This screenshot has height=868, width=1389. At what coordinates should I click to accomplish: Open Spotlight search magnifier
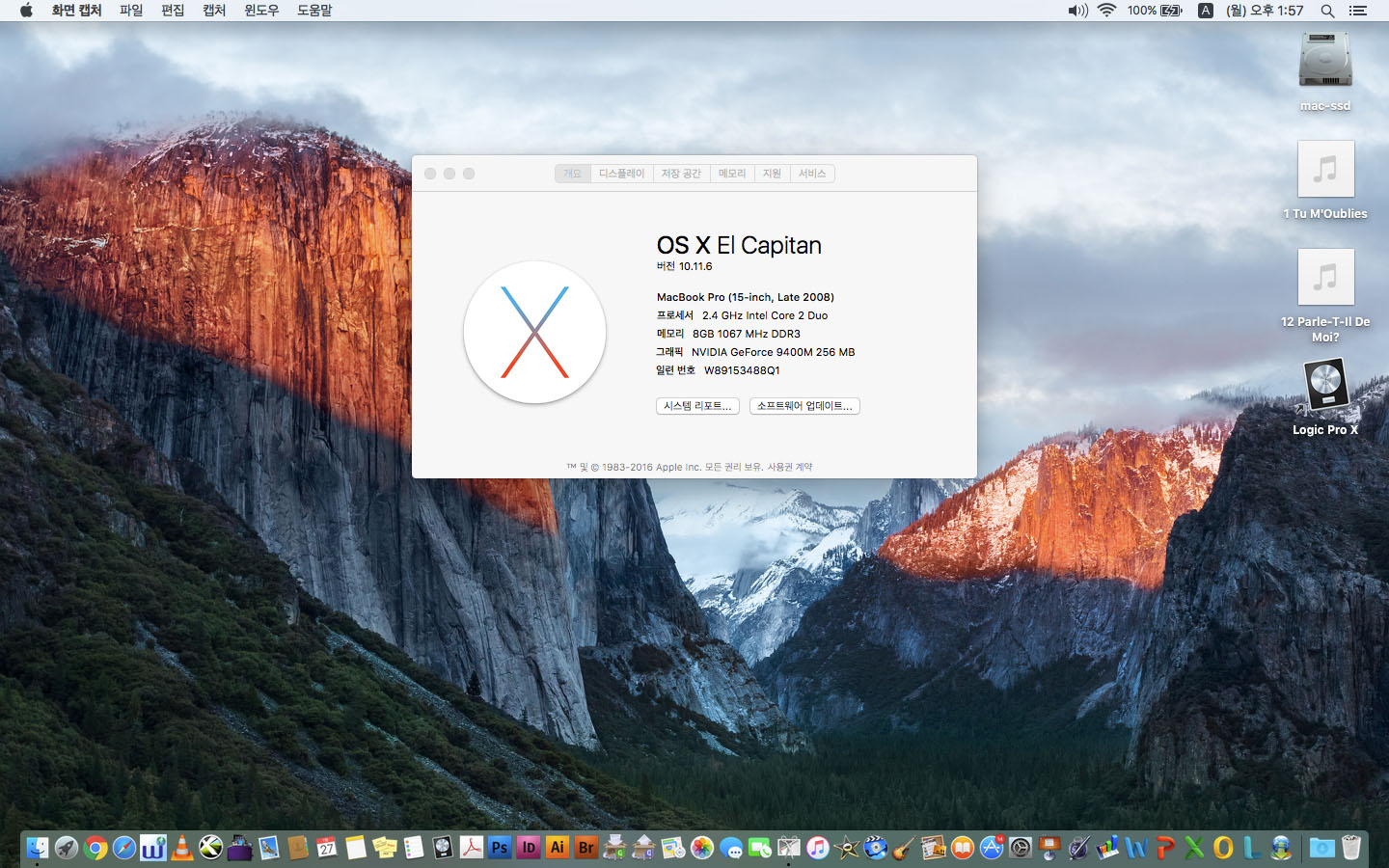click(x=1327, y=11)
